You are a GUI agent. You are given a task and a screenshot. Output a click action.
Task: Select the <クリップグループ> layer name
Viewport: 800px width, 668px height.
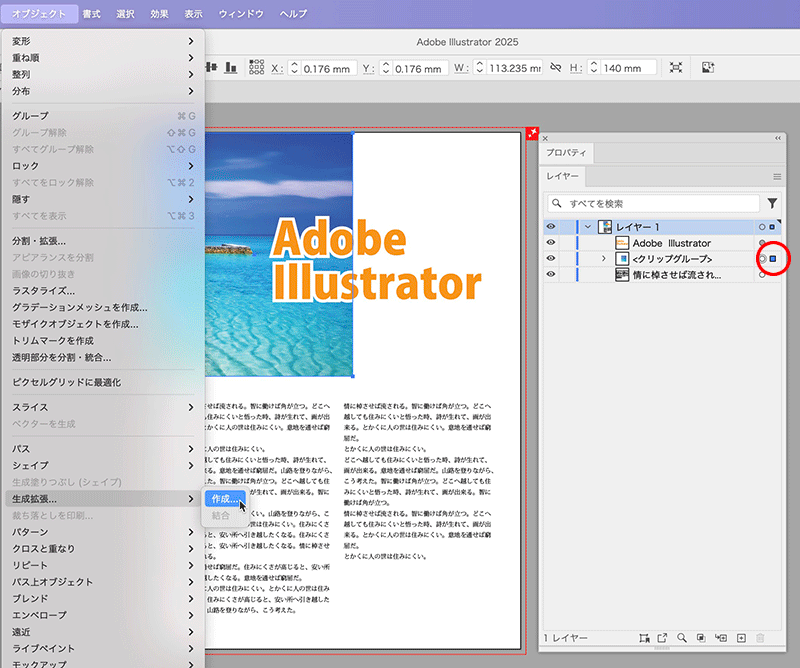click(x=672, y=259)
